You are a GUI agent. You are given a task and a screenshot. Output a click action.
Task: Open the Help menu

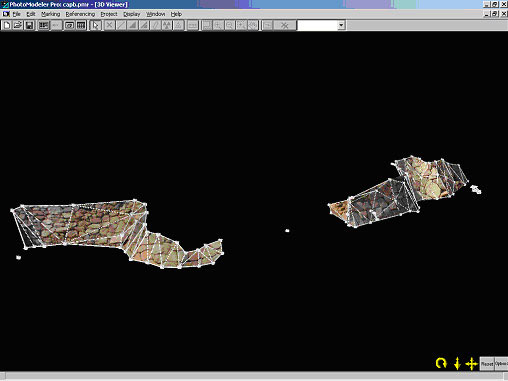click(x=176, y=14)
